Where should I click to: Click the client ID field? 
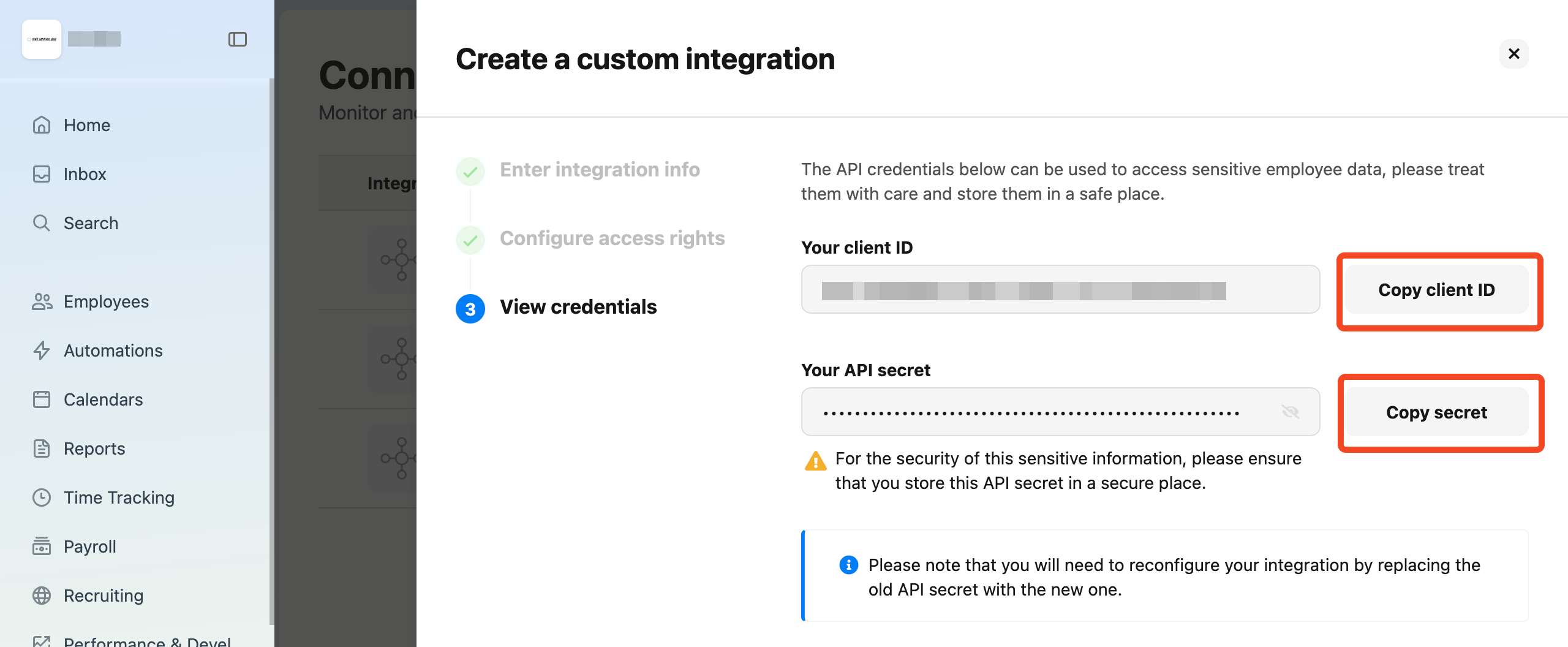1060,289
